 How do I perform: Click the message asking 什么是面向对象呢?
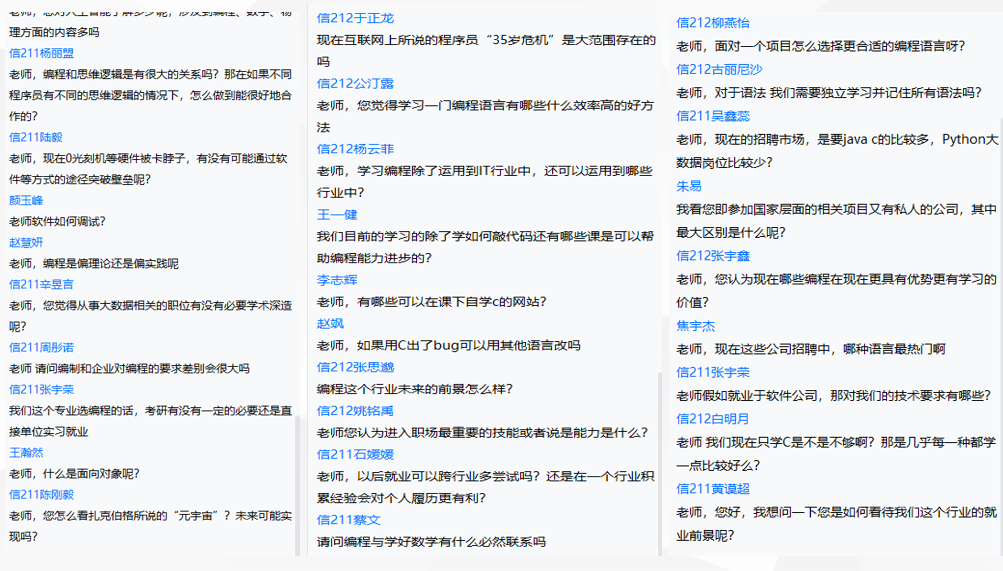[x=74, y=473]
